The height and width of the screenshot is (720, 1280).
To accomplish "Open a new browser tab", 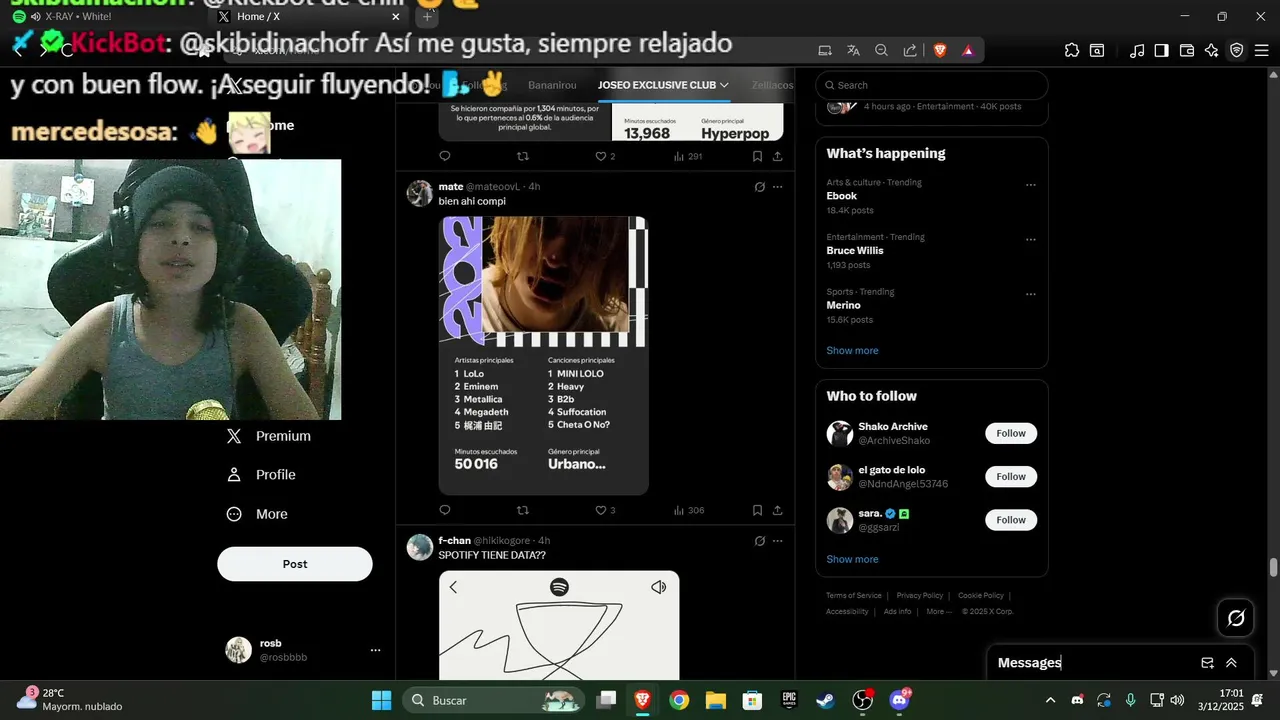I will point(427,17).
